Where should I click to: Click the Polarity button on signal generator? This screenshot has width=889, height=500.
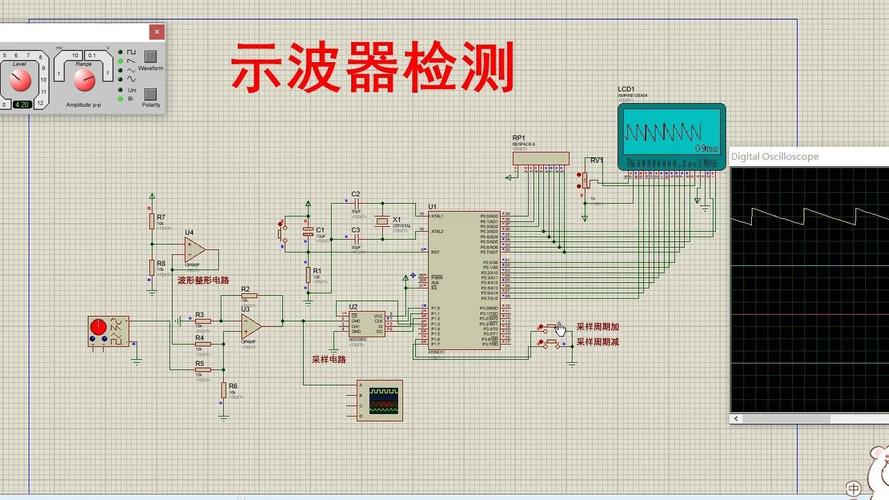(150, 94)
